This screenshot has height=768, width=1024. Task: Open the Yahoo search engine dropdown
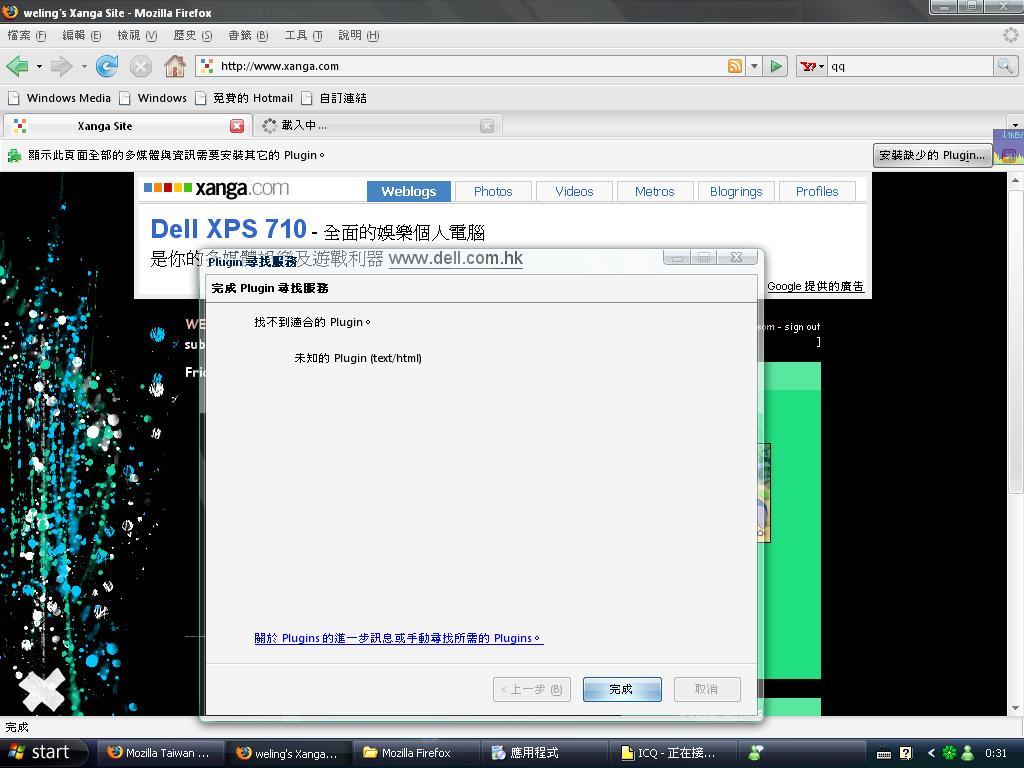pyautogui.click(x=812, y=66)
